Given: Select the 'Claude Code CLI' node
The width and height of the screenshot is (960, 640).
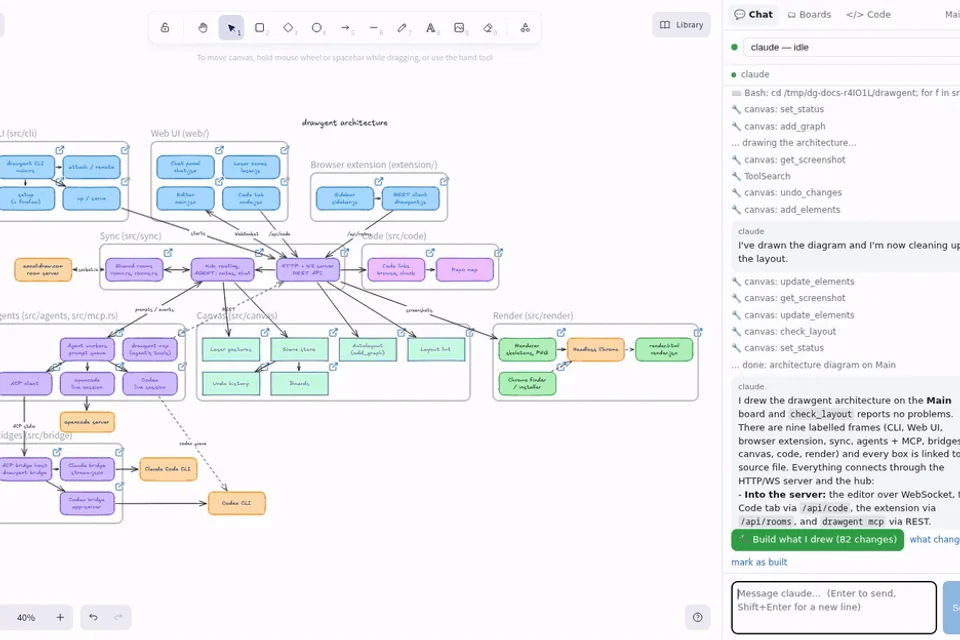Looking at the screenshot, I should [168, 469].
